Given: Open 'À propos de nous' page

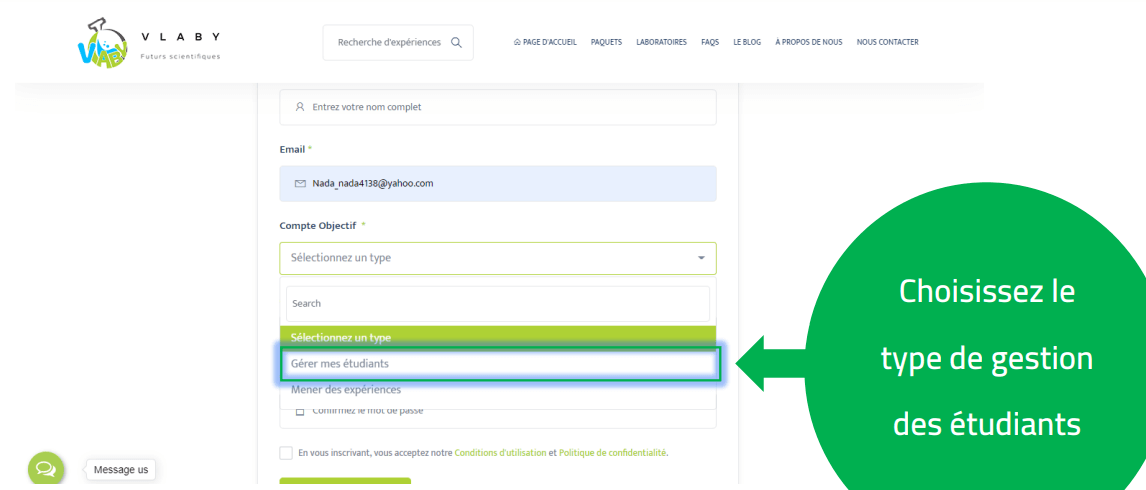Looking at the screenshot, I should pos(808,42).
